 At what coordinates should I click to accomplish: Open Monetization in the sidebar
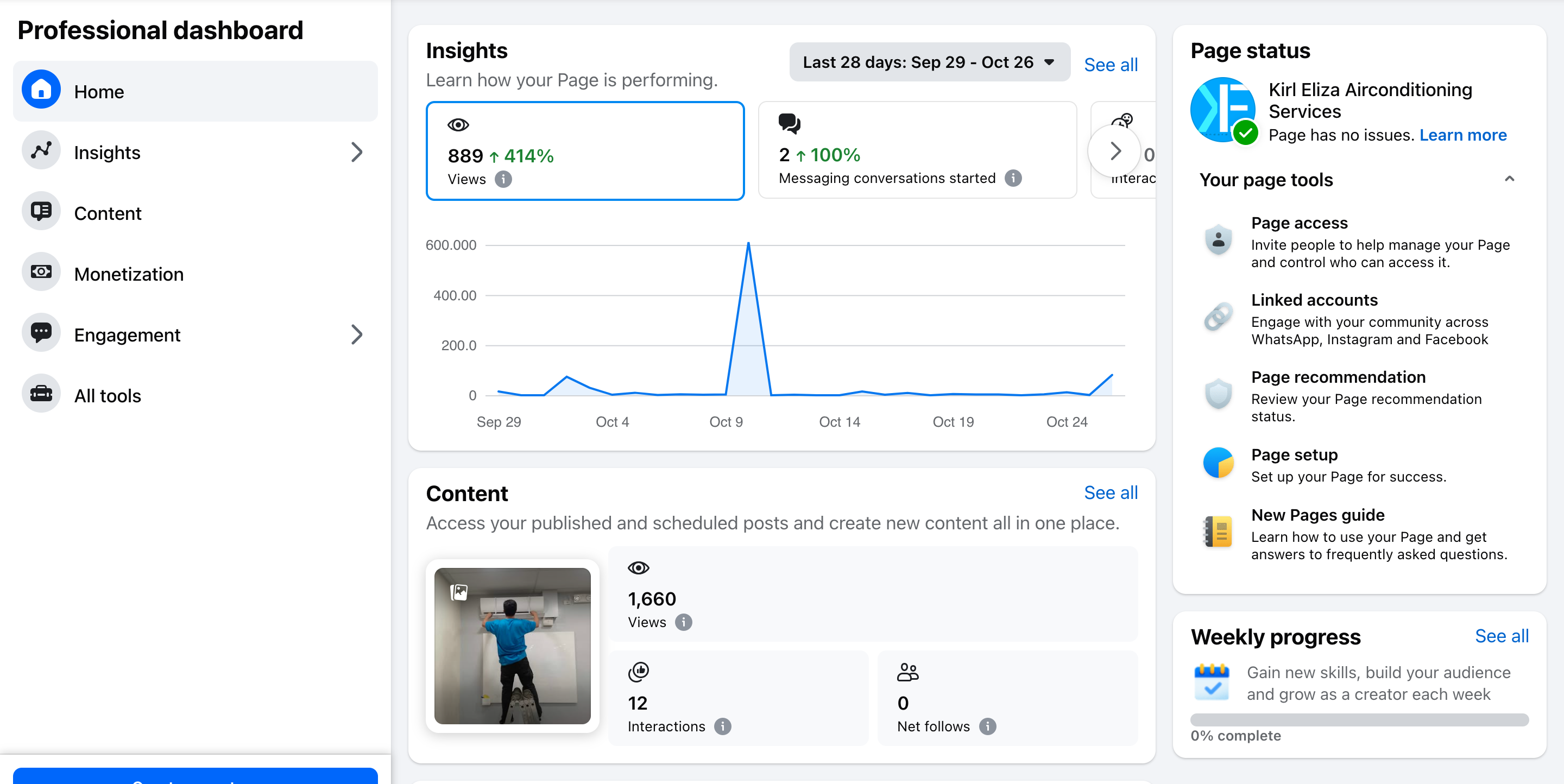click(x=129, y=274)
